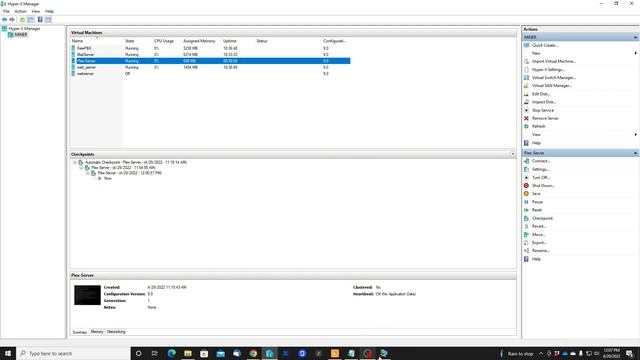This screenshot has height=360, width=640.
Task: Select the web_server virtual machine
Action: click(x=86, y=67)
